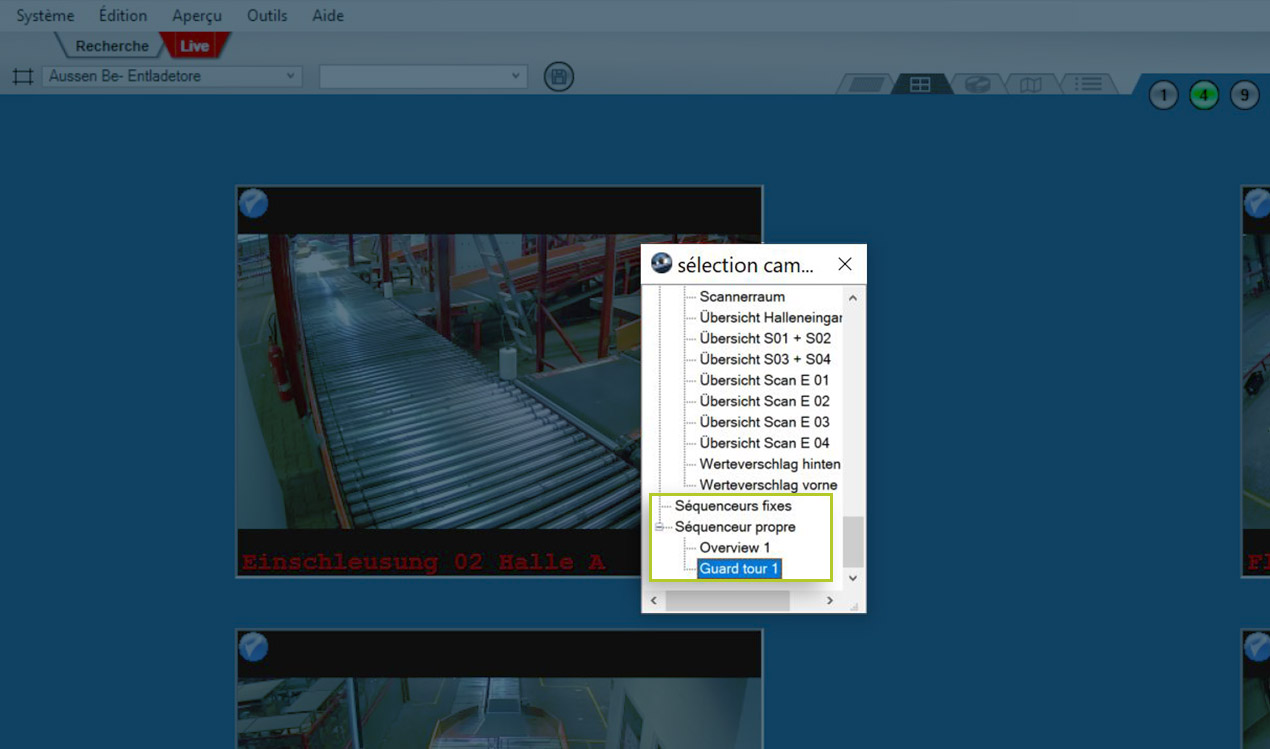1270x749 pixels.
Task: Open the empty dropdown next to the save icon
Action: 423,76
